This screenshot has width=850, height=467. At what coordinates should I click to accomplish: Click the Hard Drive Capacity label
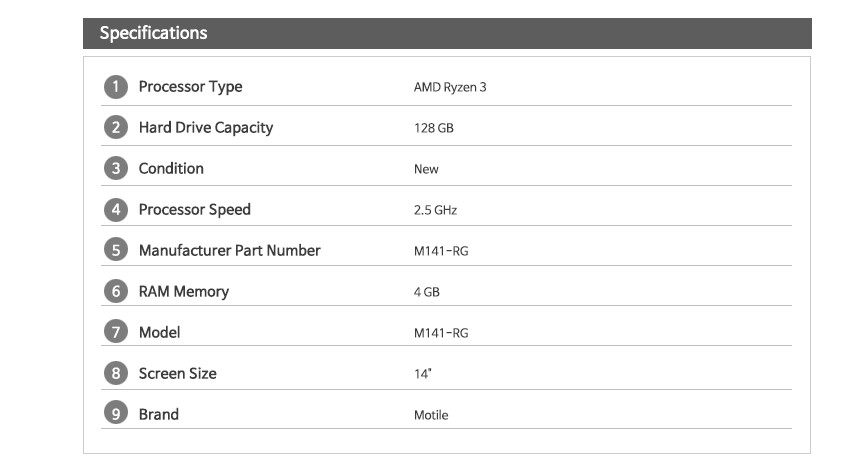tap(206, 128)
